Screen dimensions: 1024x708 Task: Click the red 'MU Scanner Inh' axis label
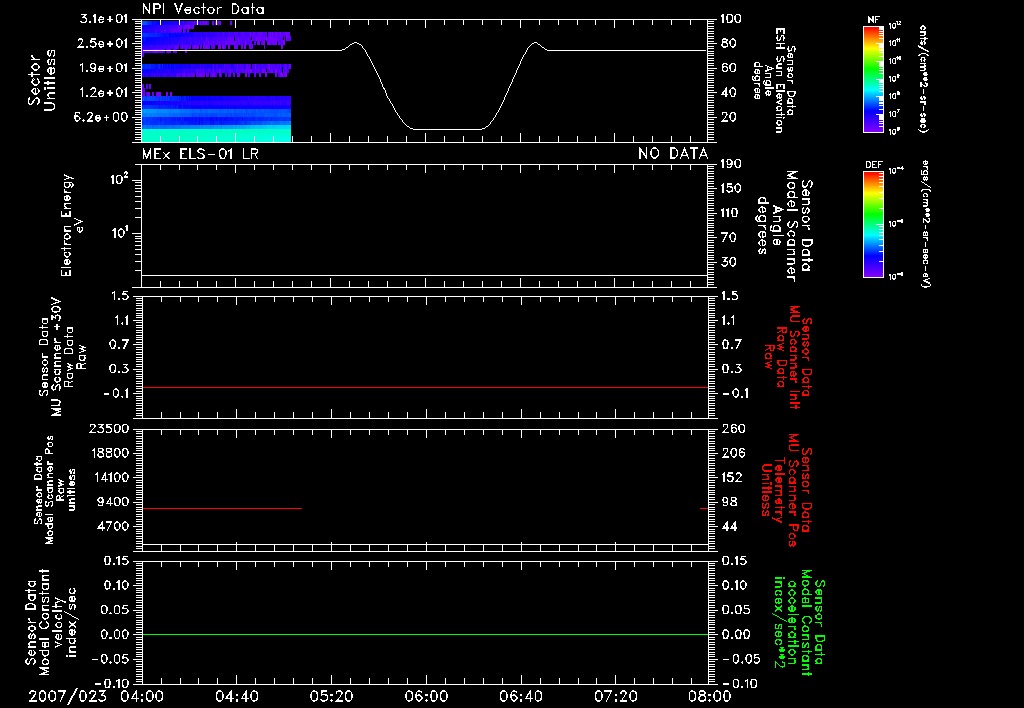pyautogui.click(x=793, y=357)
